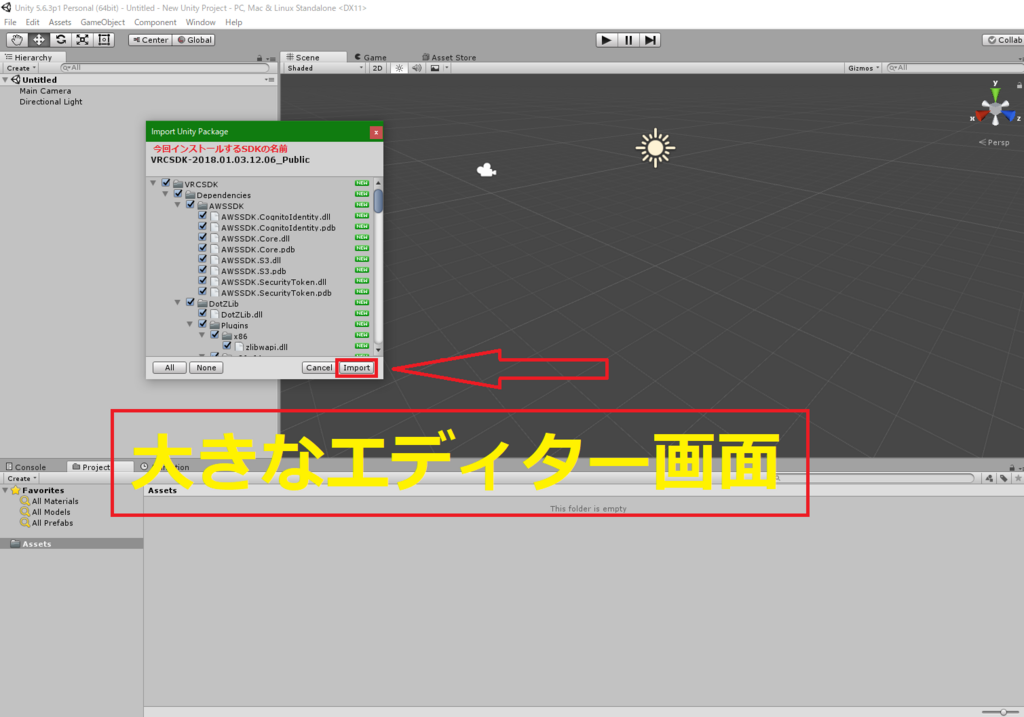This screenshot has height=717, width=1024.
Task: Select the Main Camera gizmo in scene
Action: click(x=486, y=170)
